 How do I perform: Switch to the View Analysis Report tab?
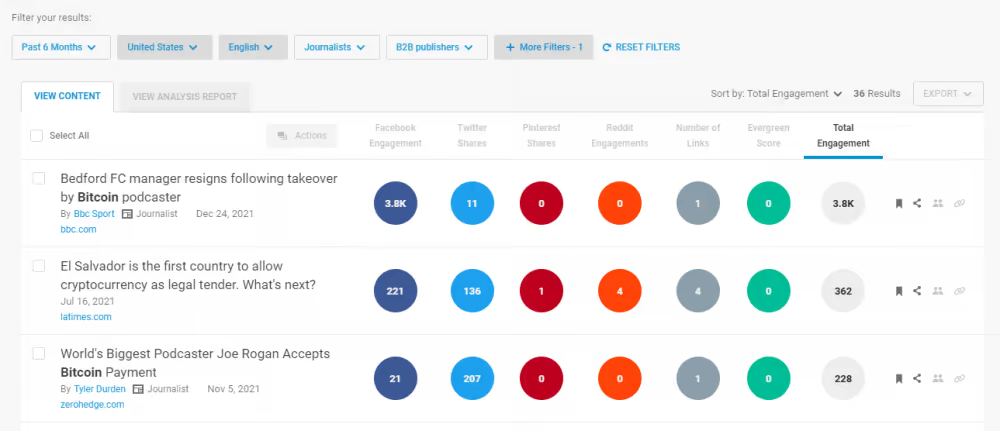click(185, 97)
